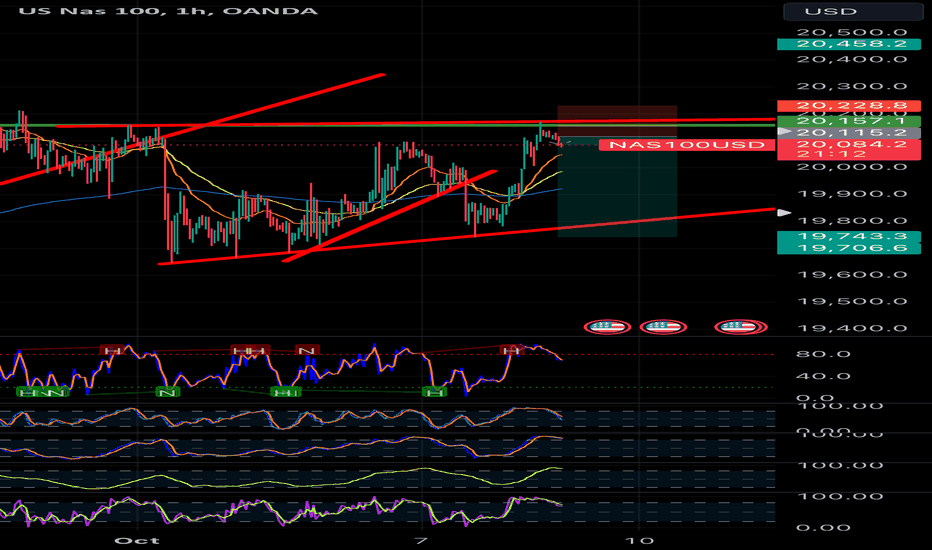Select the green HI divergence marker

pos(286,392)
